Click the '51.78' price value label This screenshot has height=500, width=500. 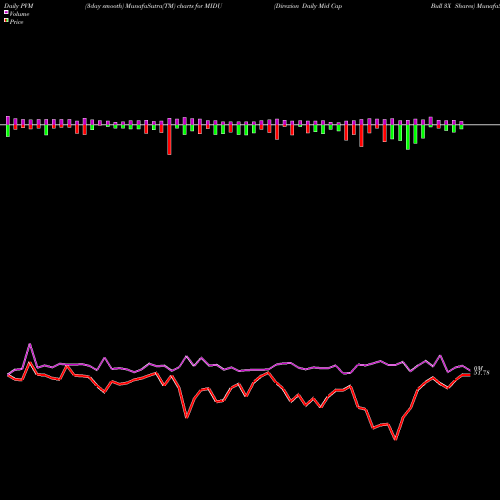click(x=481, y=373)
